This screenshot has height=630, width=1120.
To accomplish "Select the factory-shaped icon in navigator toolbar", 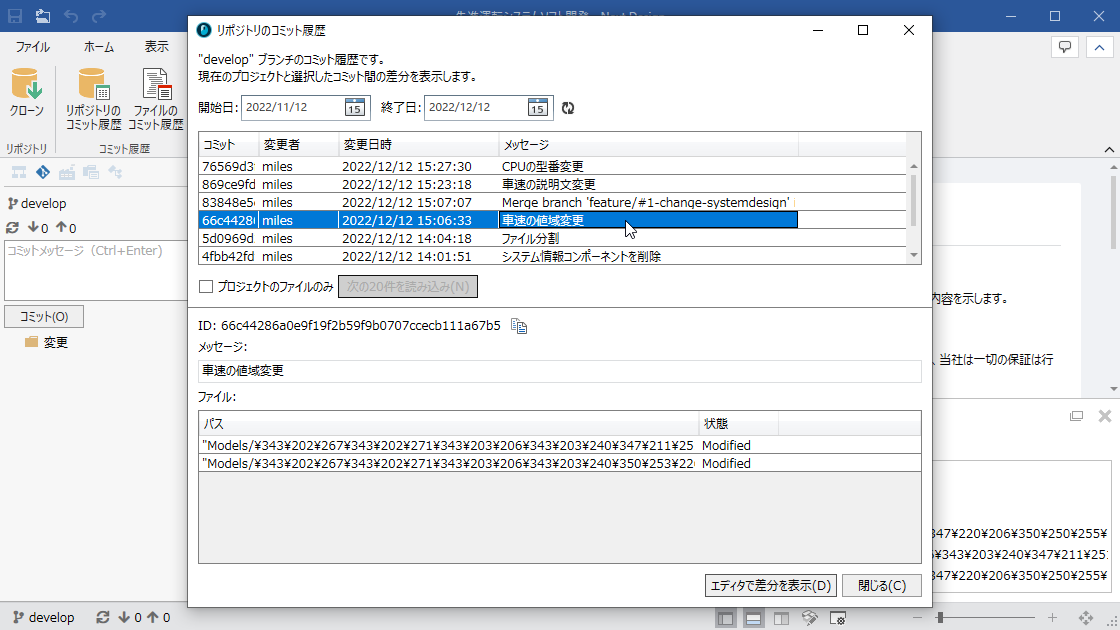I will pyautogui.click(x=67, y=172).
